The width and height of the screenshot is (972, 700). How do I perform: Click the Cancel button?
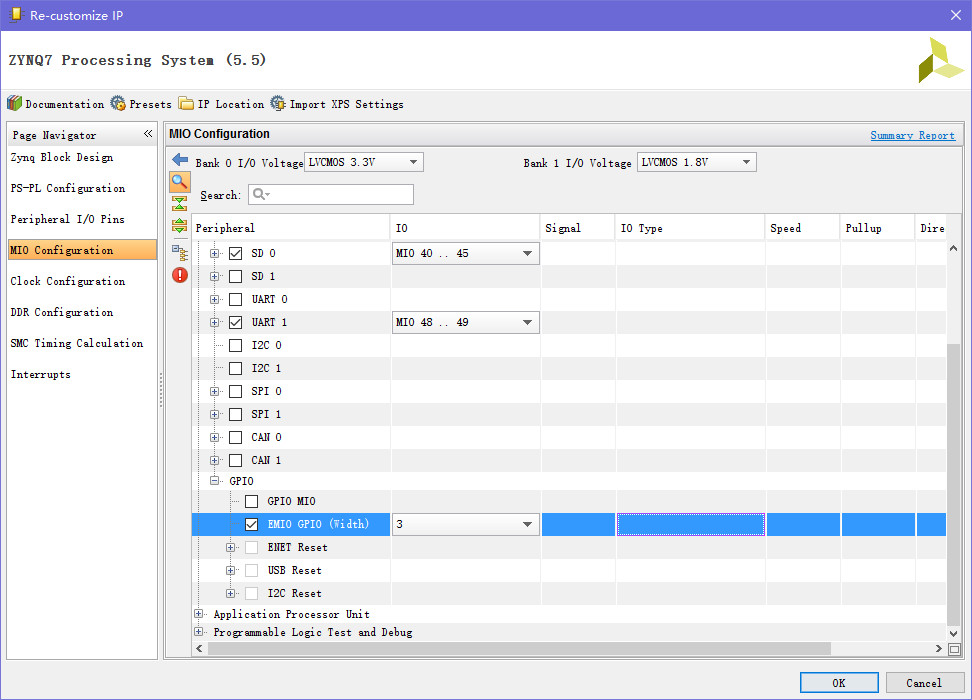(924, 683)
